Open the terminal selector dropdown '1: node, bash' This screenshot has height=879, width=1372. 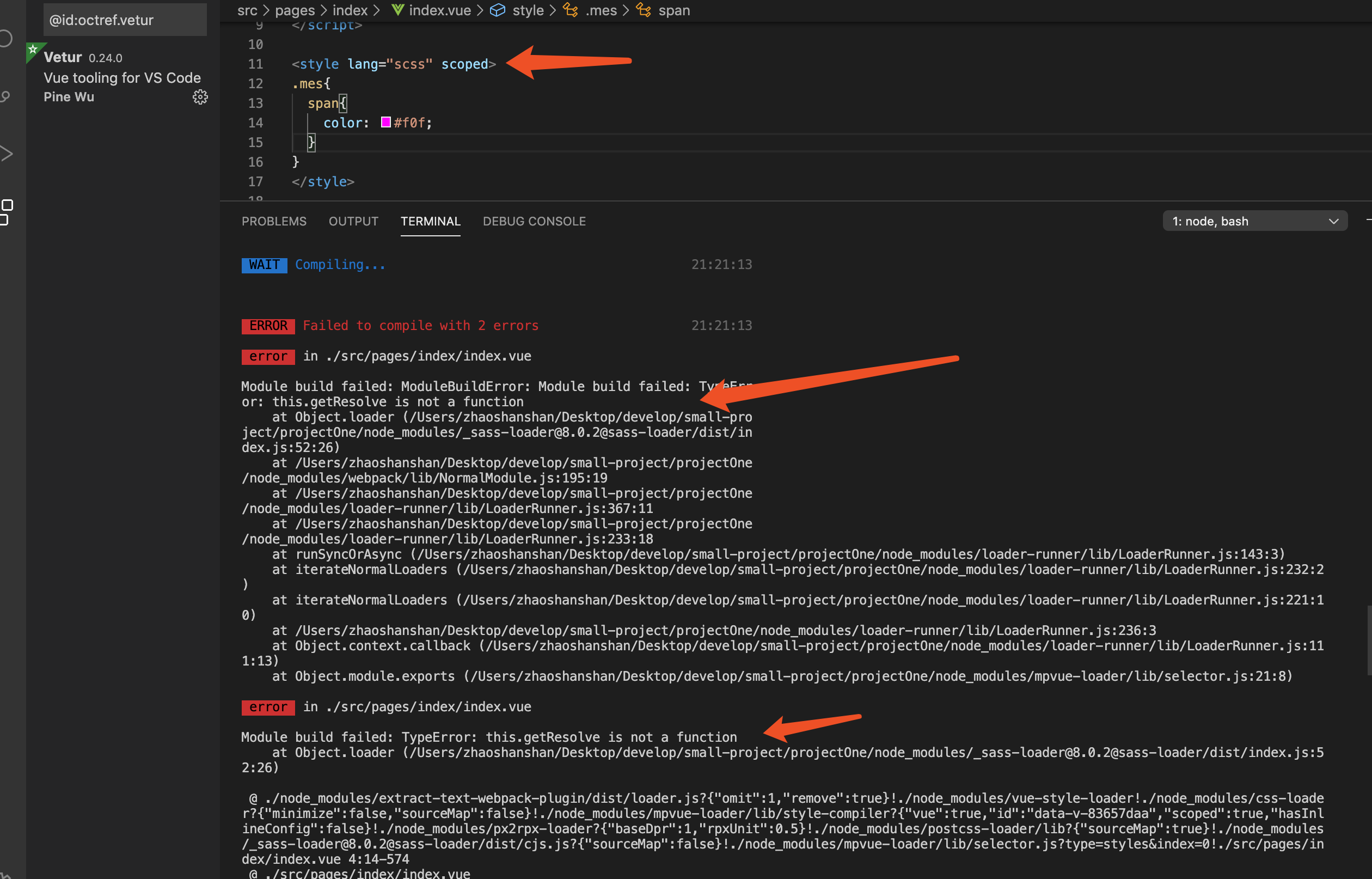coord(1254,221)
